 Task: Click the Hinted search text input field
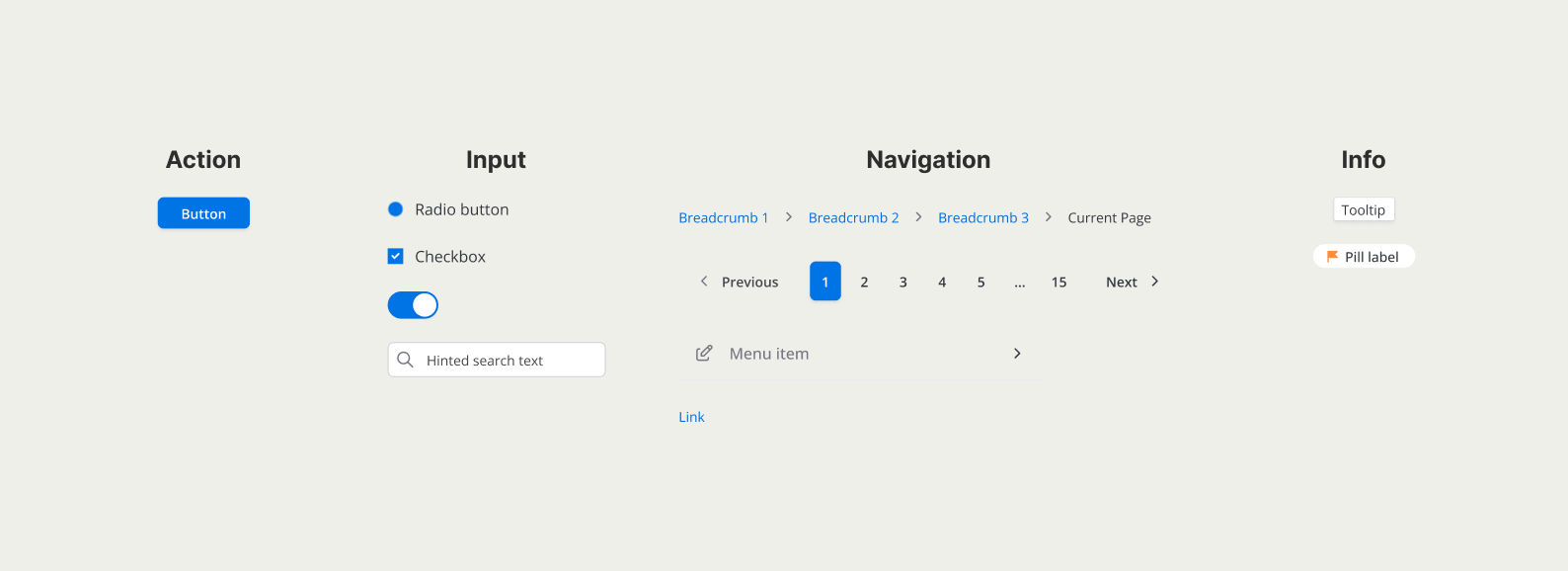click(x=496, y=360)
